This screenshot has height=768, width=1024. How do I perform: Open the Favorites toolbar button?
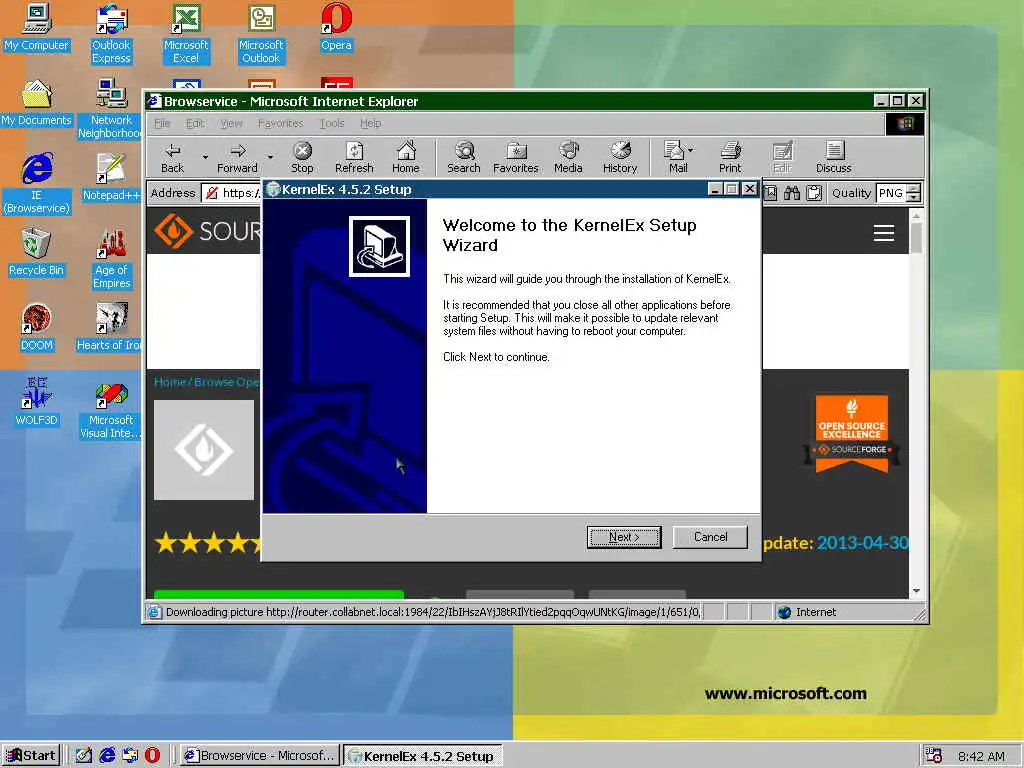point(515,157)
